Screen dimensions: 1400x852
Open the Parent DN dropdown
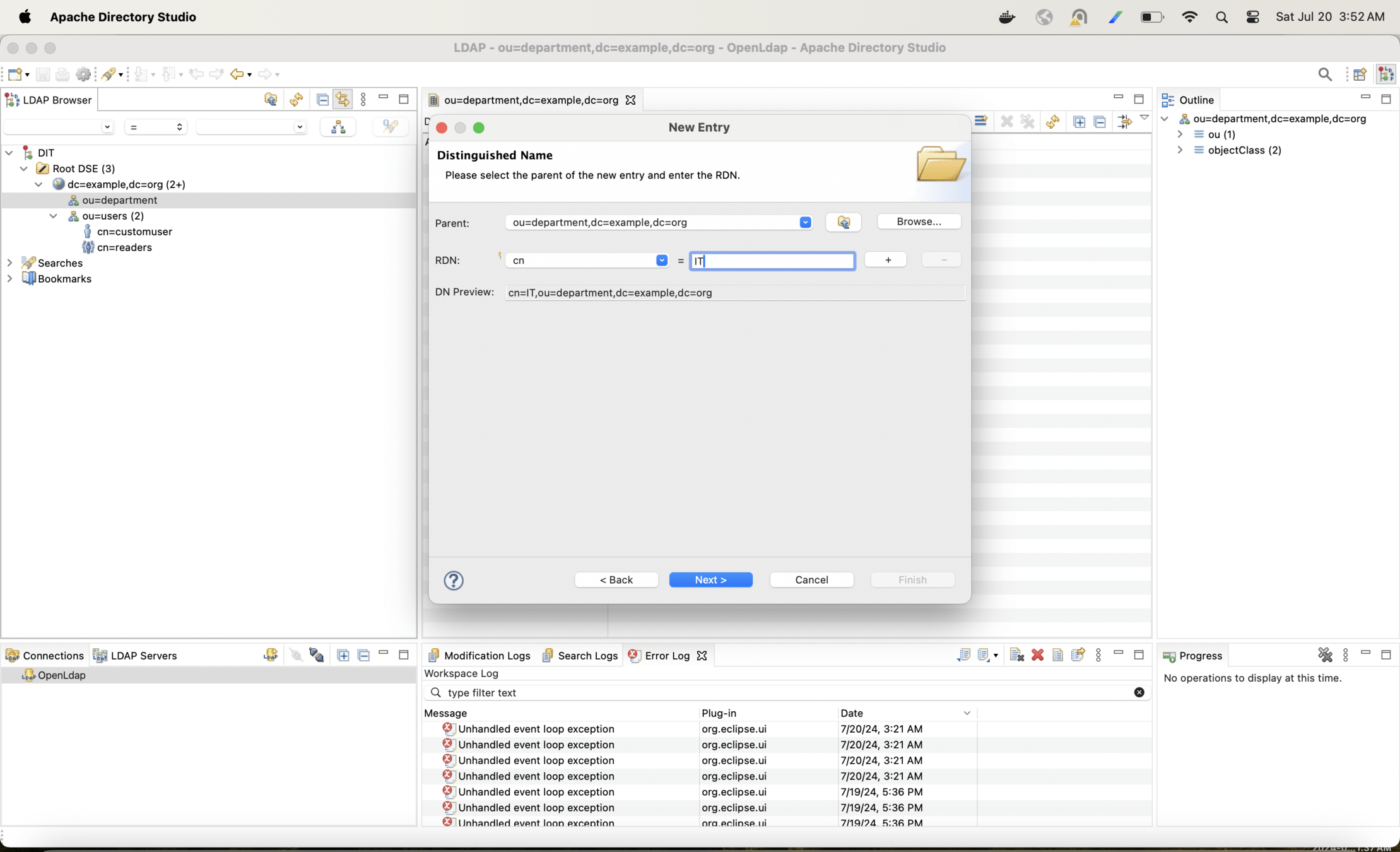pos(805,222)
